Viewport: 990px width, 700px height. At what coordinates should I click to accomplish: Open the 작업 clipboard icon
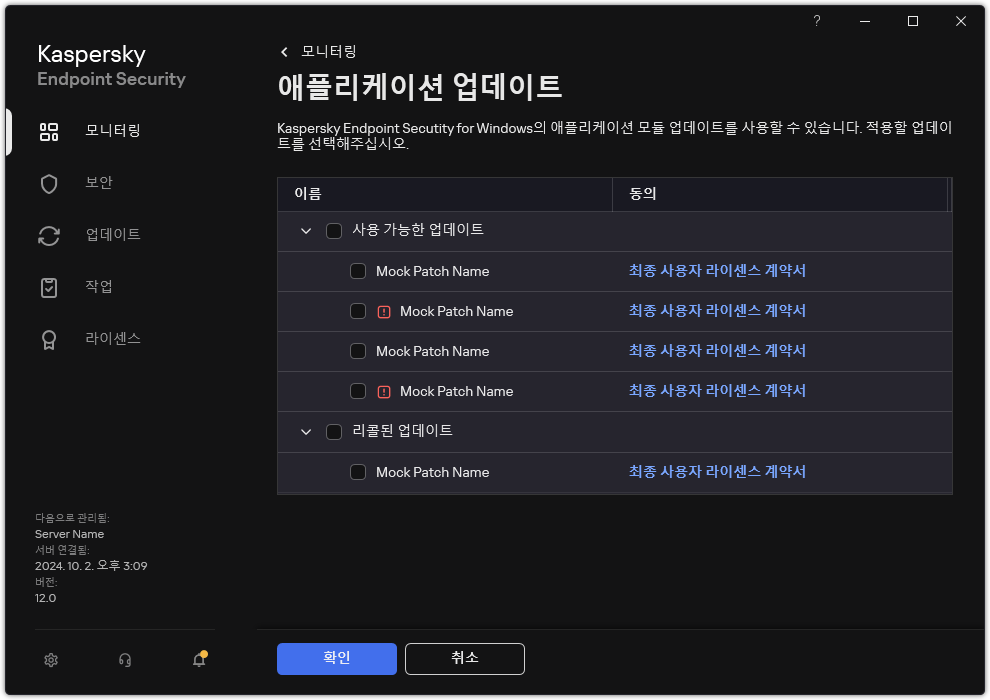(x=49, y=287)
